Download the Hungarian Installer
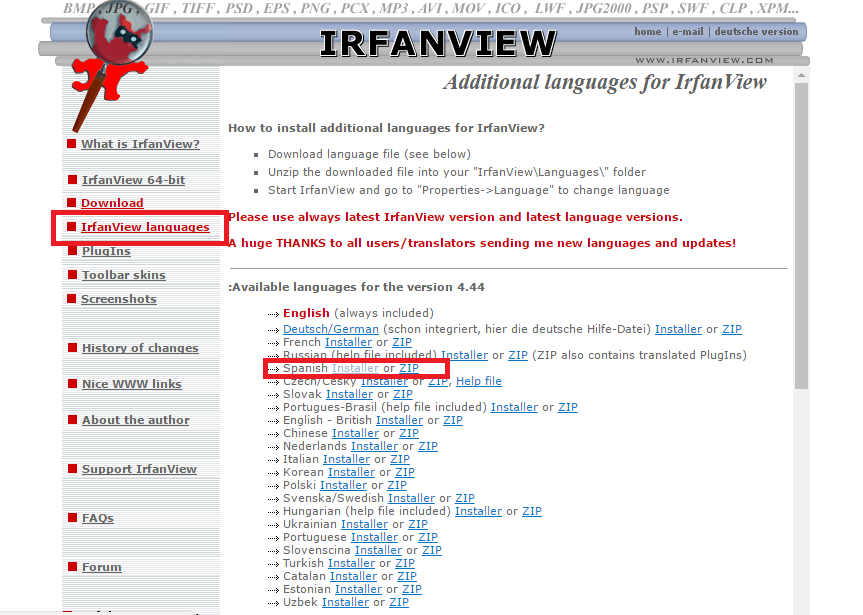 click(x=478, y=511)
